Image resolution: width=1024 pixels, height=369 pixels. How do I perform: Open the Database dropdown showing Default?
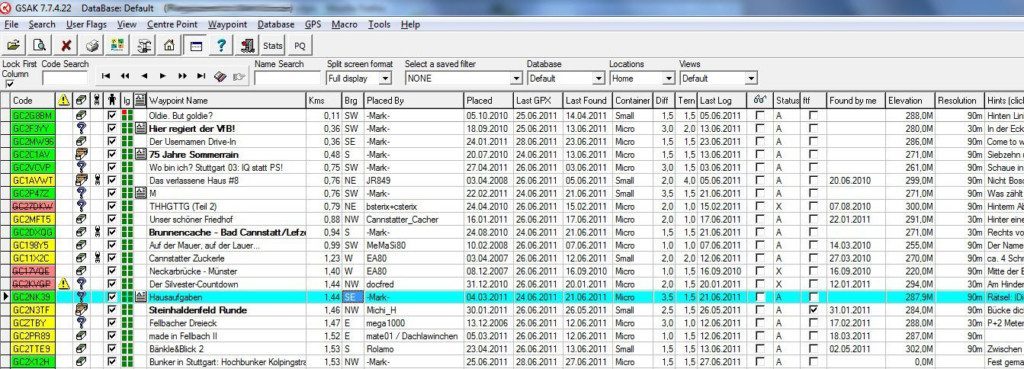(599, 78)
